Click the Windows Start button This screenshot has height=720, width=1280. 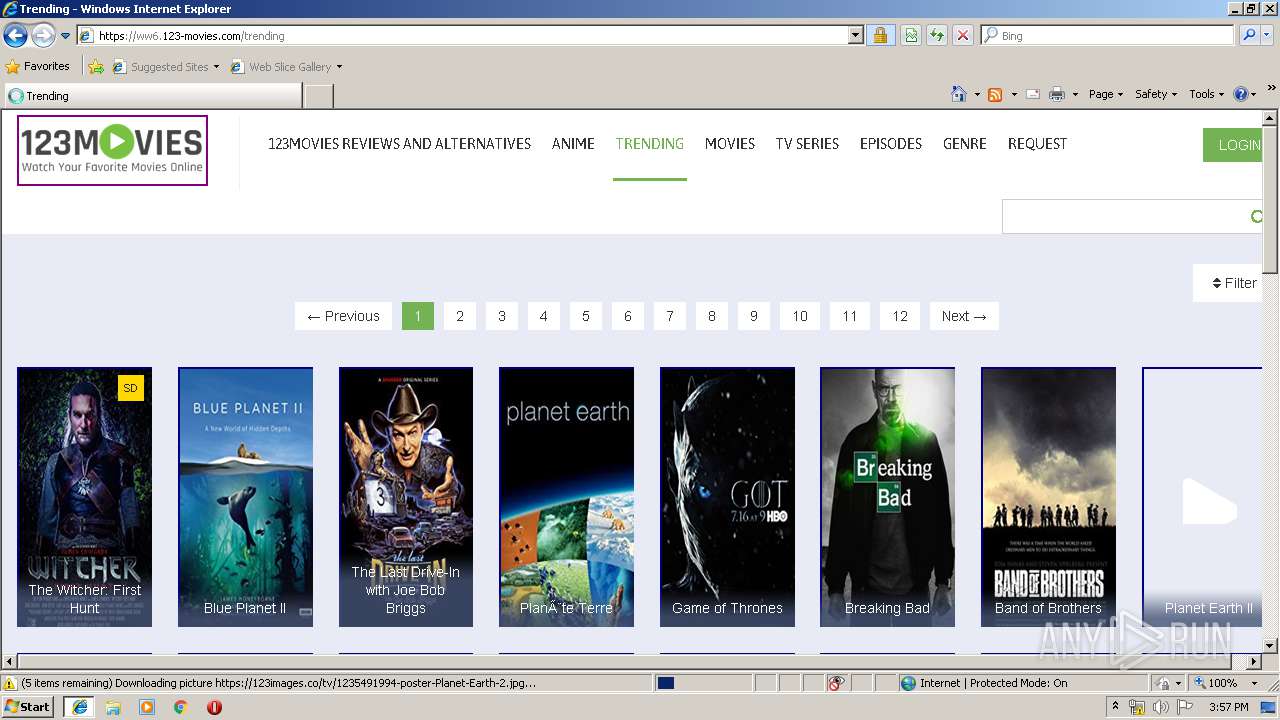28,706
